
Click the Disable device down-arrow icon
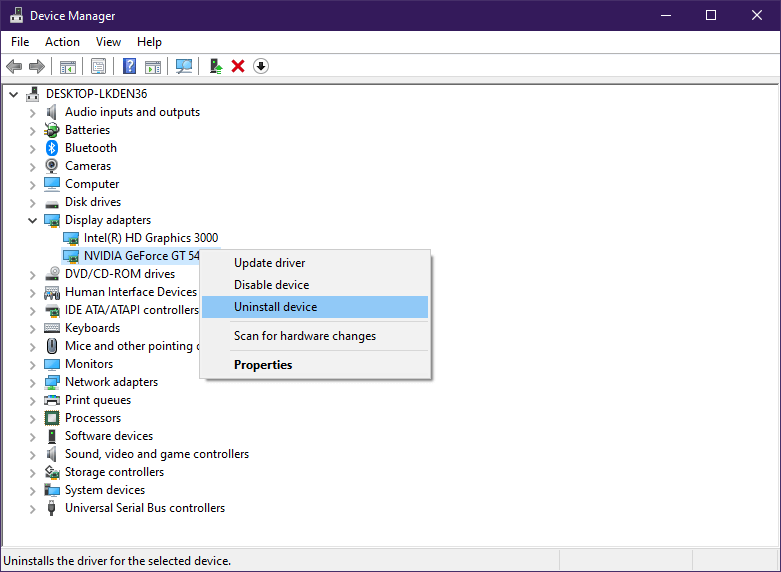coord(261,66)
